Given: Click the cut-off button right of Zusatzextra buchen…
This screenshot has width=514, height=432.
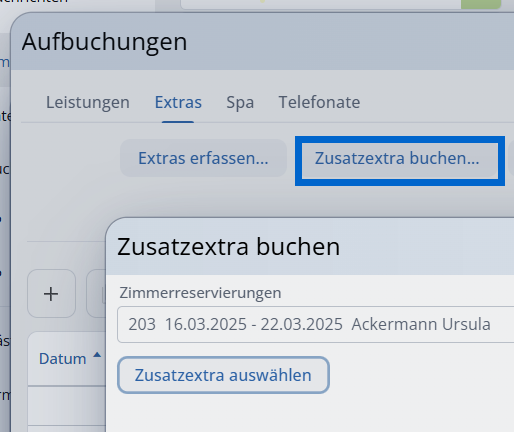Looking at the screenshot, I should click(x=511, y=158).
